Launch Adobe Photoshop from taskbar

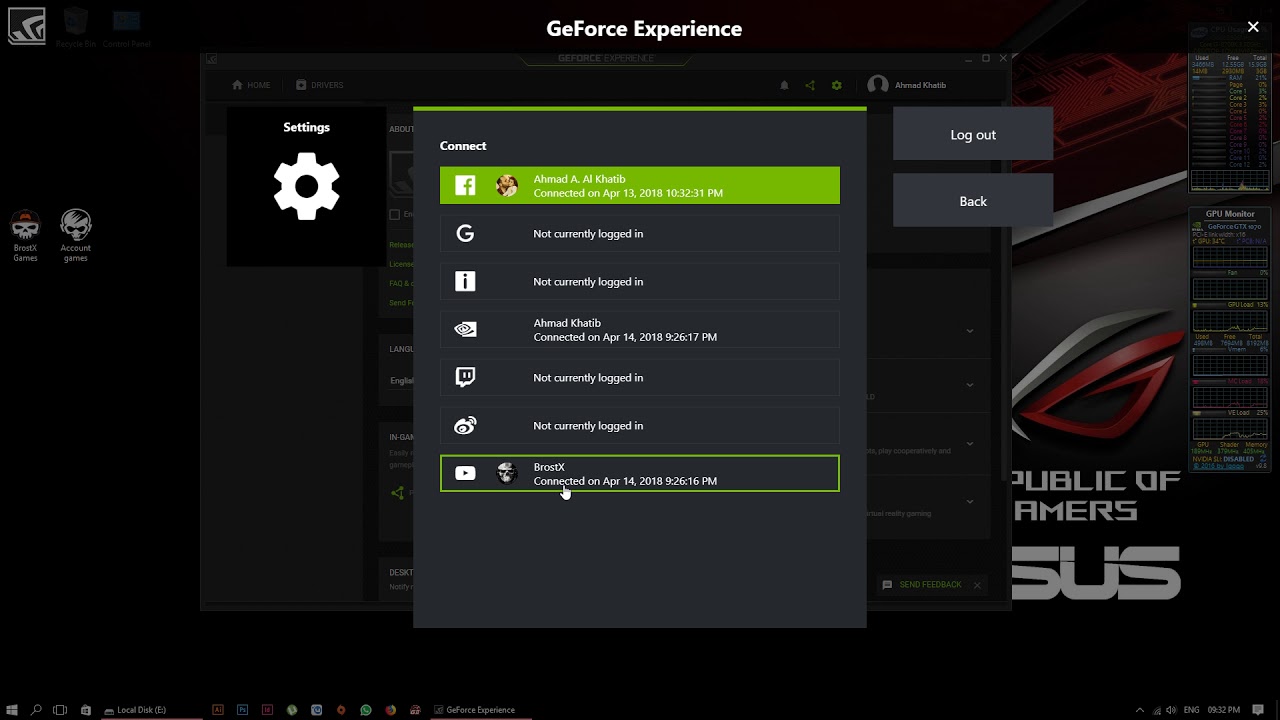(243, 710)
